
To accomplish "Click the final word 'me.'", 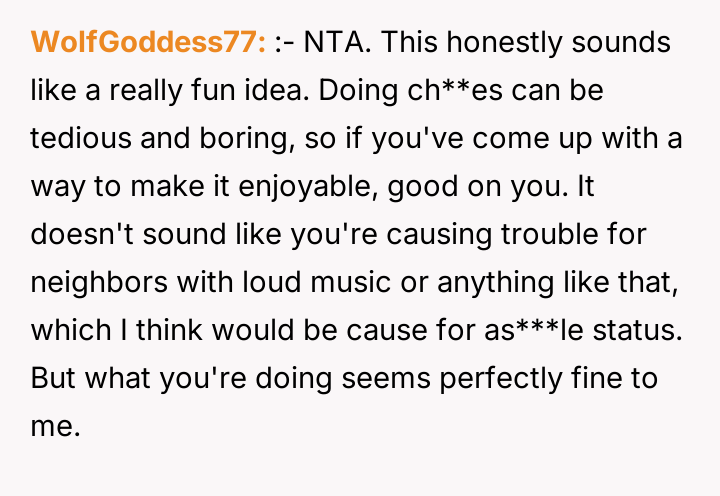I will [53, 425].
